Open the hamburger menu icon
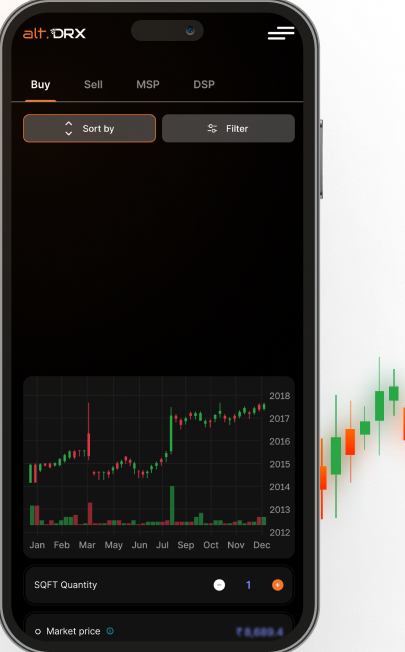Image resolution: width=405 pixels, height=652 pixels. [x=281, y=33]
